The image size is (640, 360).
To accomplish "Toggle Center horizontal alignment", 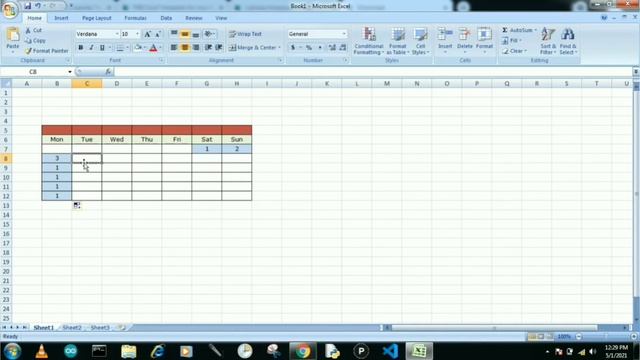I will (185, 48).
